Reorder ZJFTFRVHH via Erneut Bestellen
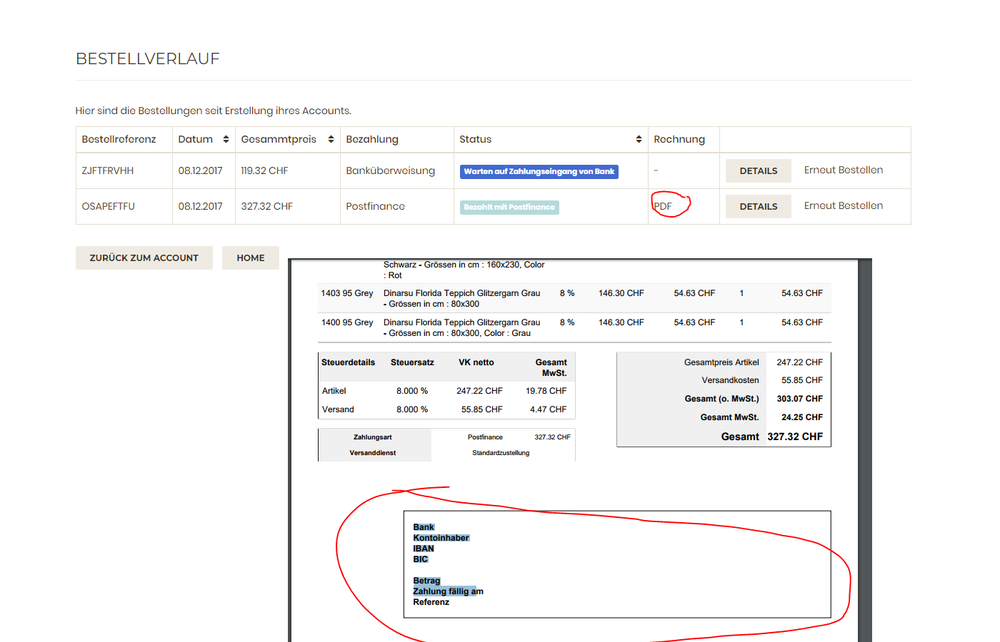1000x642 pixels. pyautogui.click(x=843, y=170)
